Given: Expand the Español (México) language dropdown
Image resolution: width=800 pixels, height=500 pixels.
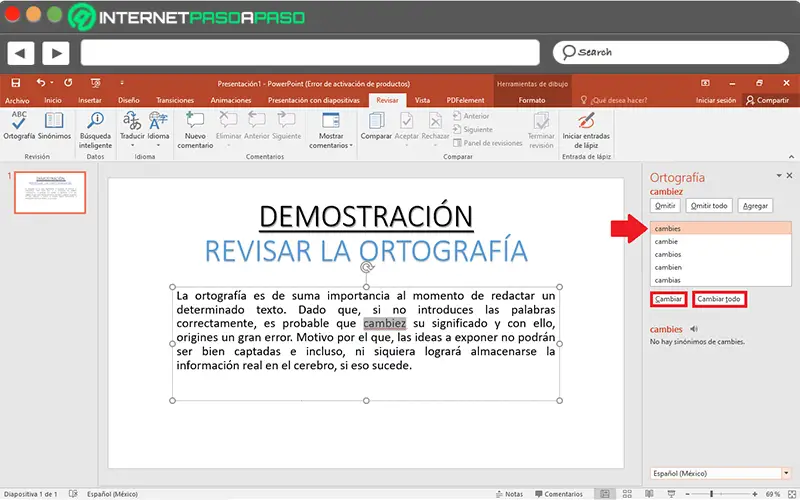Looking at the screenshot, I should 786,472.
